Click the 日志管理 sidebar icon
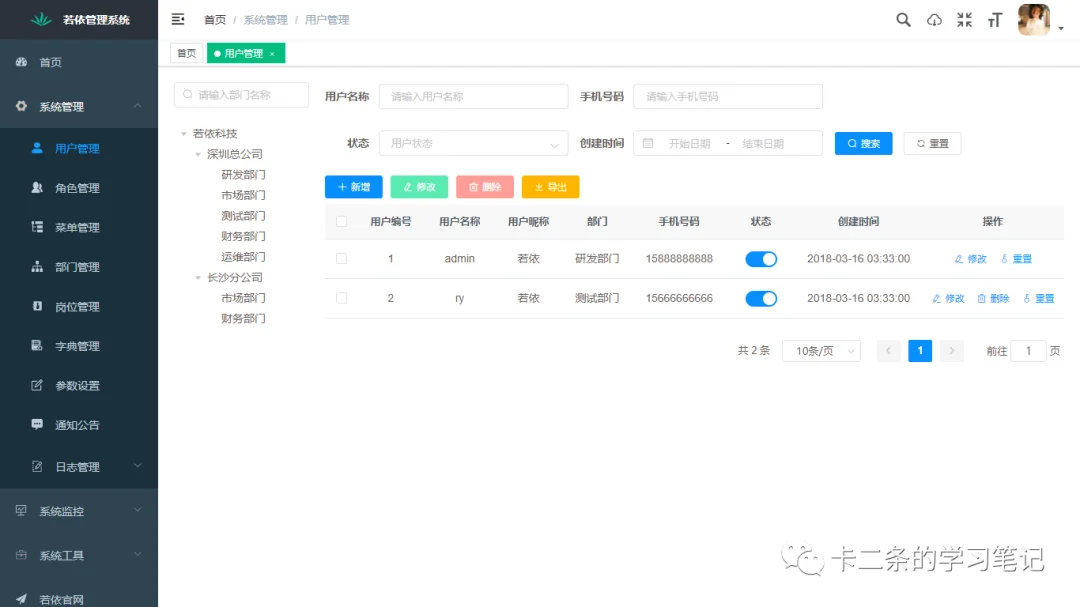This screenshot has height=607, width=1080. coord(37,466)
